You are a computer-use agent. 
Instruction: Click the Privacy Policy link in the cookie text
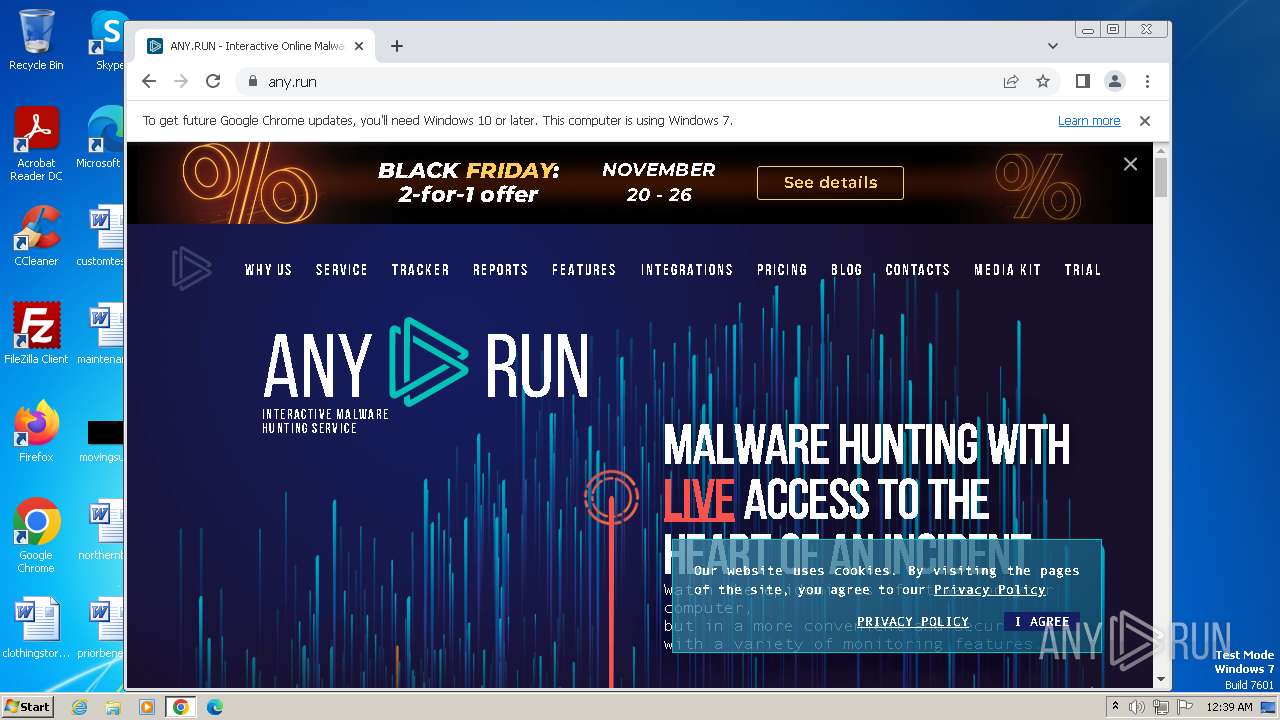[990, 589]
